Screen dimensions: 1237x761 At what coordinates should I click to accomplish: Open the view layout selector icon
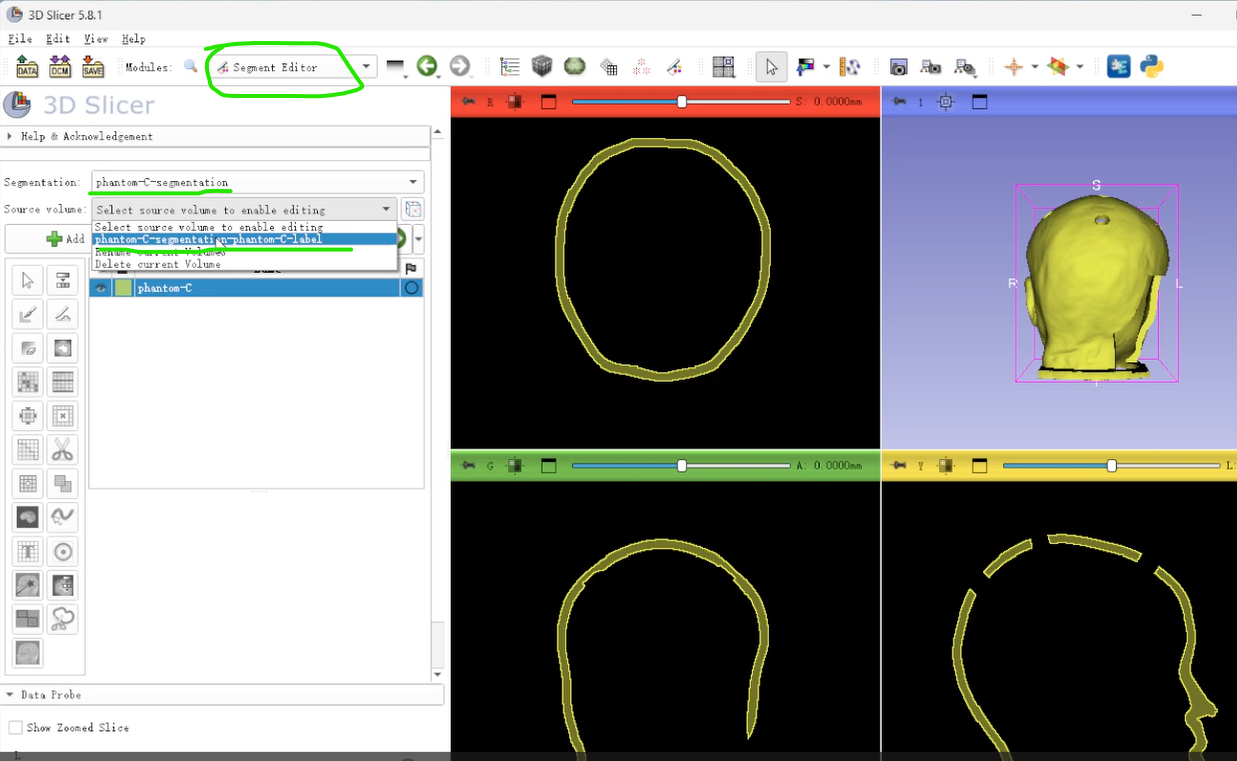pyautogui.click(x=723, y=67)
